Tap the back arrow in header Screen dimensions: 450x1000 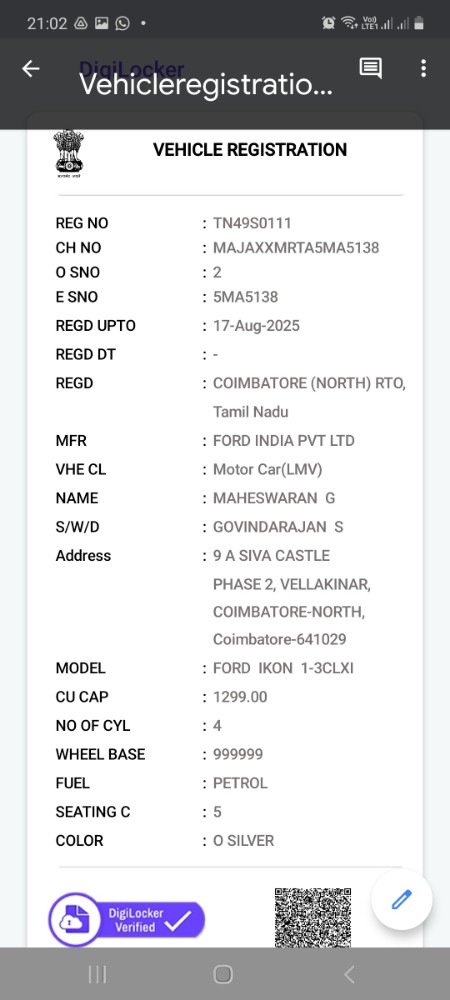(x=31, y=69)
